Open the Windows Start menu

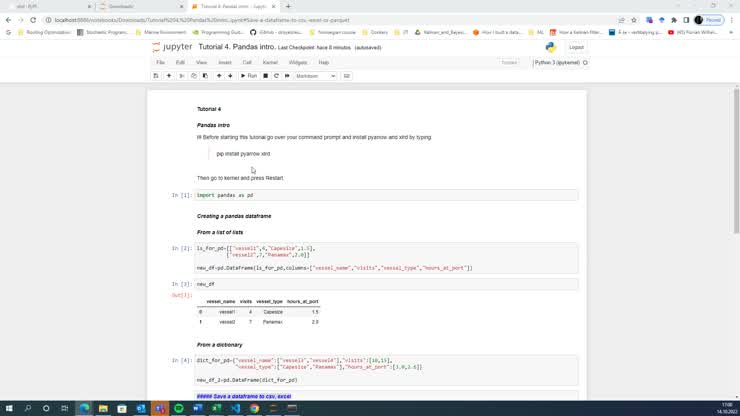click(9, 408)
